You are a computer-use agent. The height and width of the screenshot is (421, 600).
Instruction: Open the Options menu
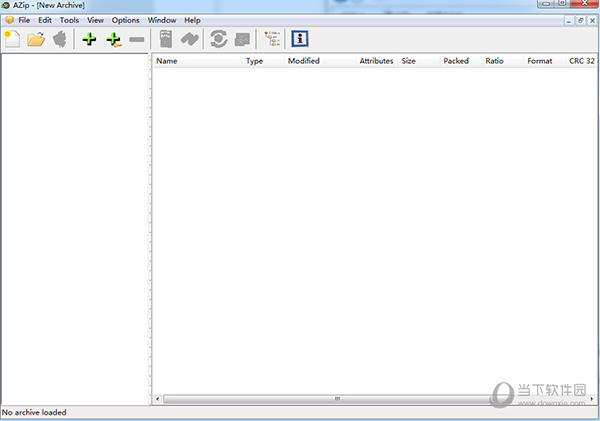tap(126, 20)
